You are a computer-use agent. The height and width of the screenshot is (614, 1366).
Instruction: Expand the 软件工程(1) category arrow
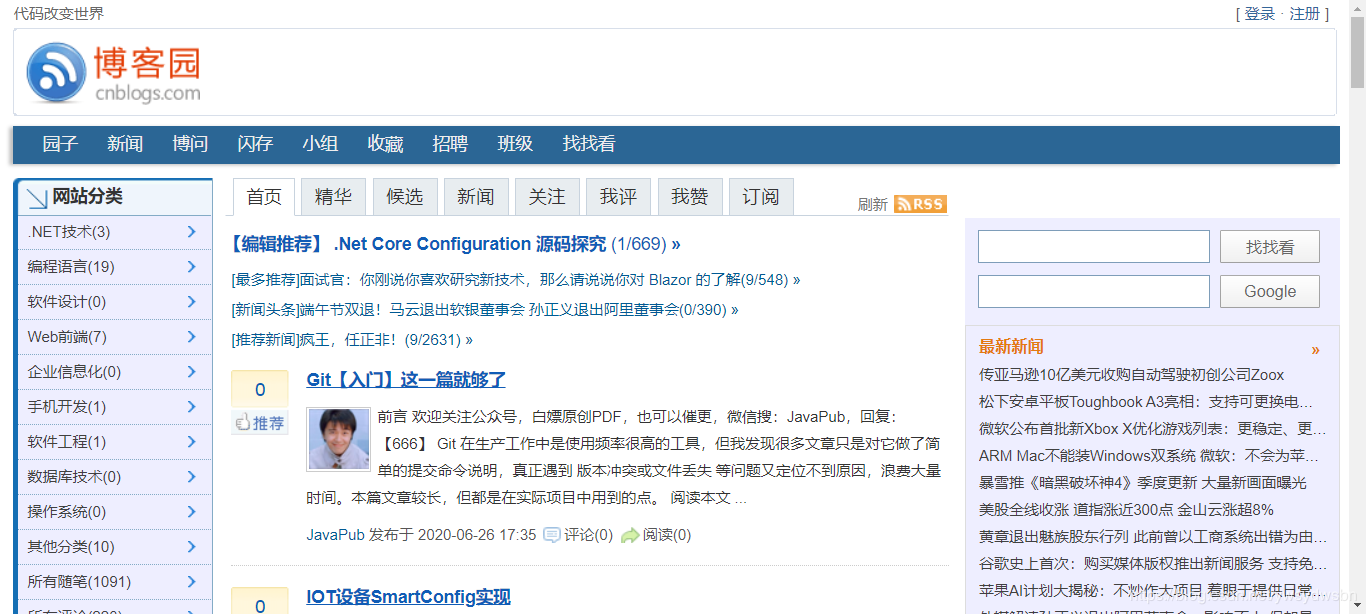pyautogui.click(x=191, y=442)
